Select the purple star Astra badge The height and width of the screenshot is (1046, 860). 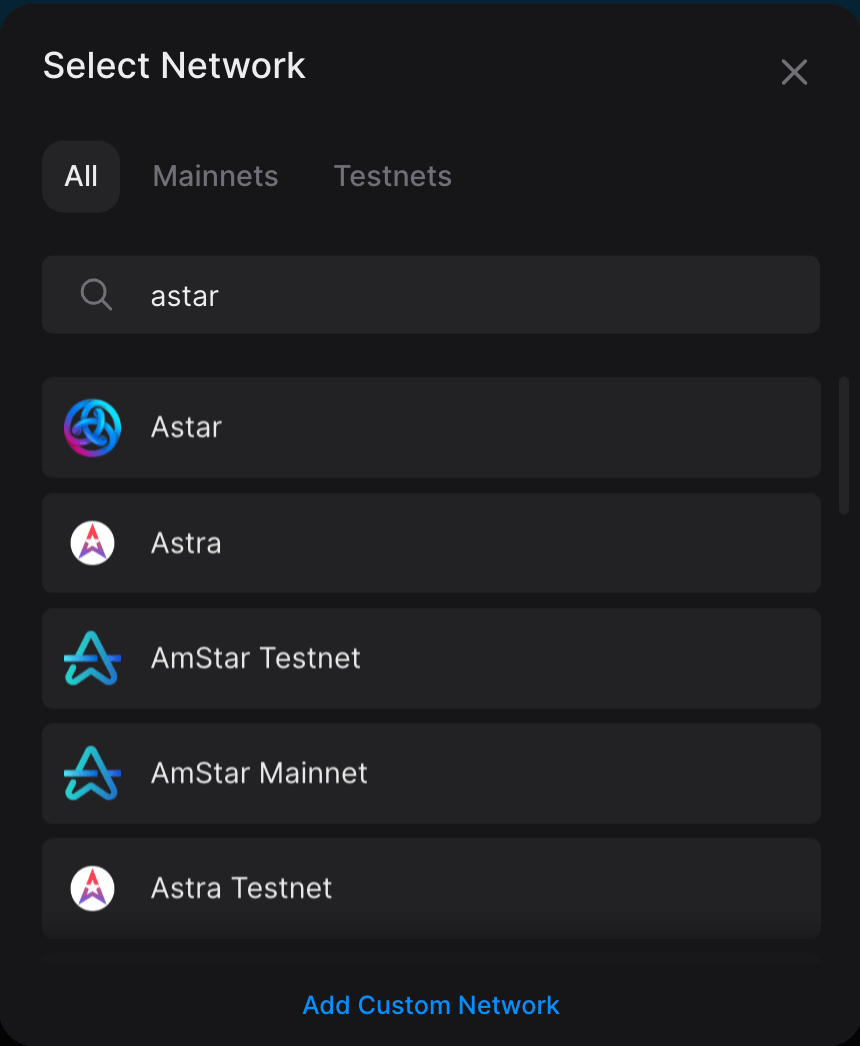92,543
